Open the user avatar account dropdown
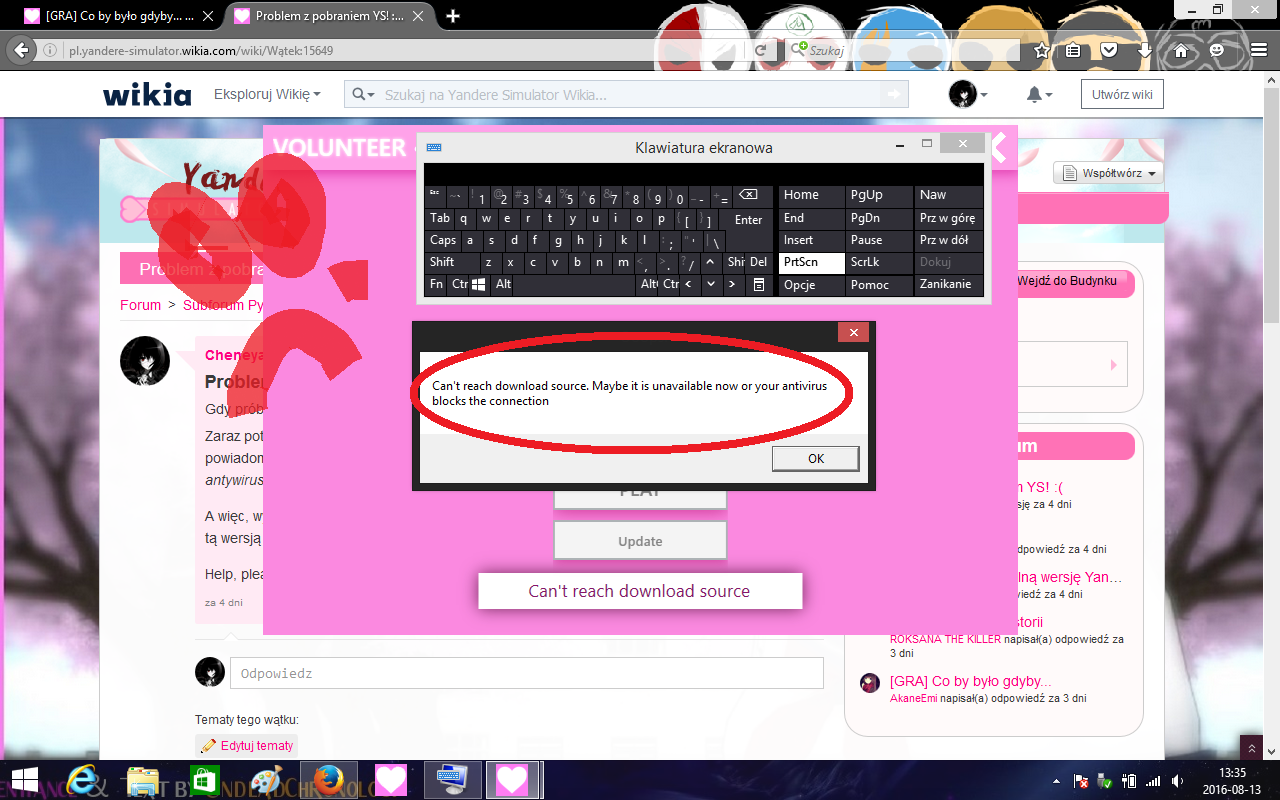 tap(968, 95)
